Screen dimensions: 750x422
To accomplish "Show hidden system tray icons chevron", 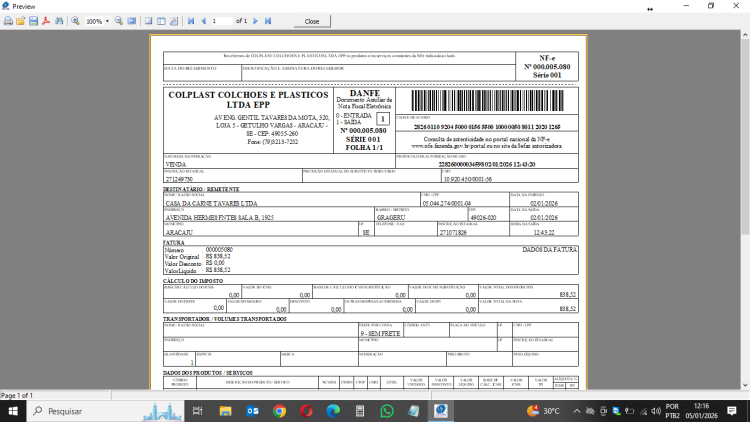I will (577, 411).
